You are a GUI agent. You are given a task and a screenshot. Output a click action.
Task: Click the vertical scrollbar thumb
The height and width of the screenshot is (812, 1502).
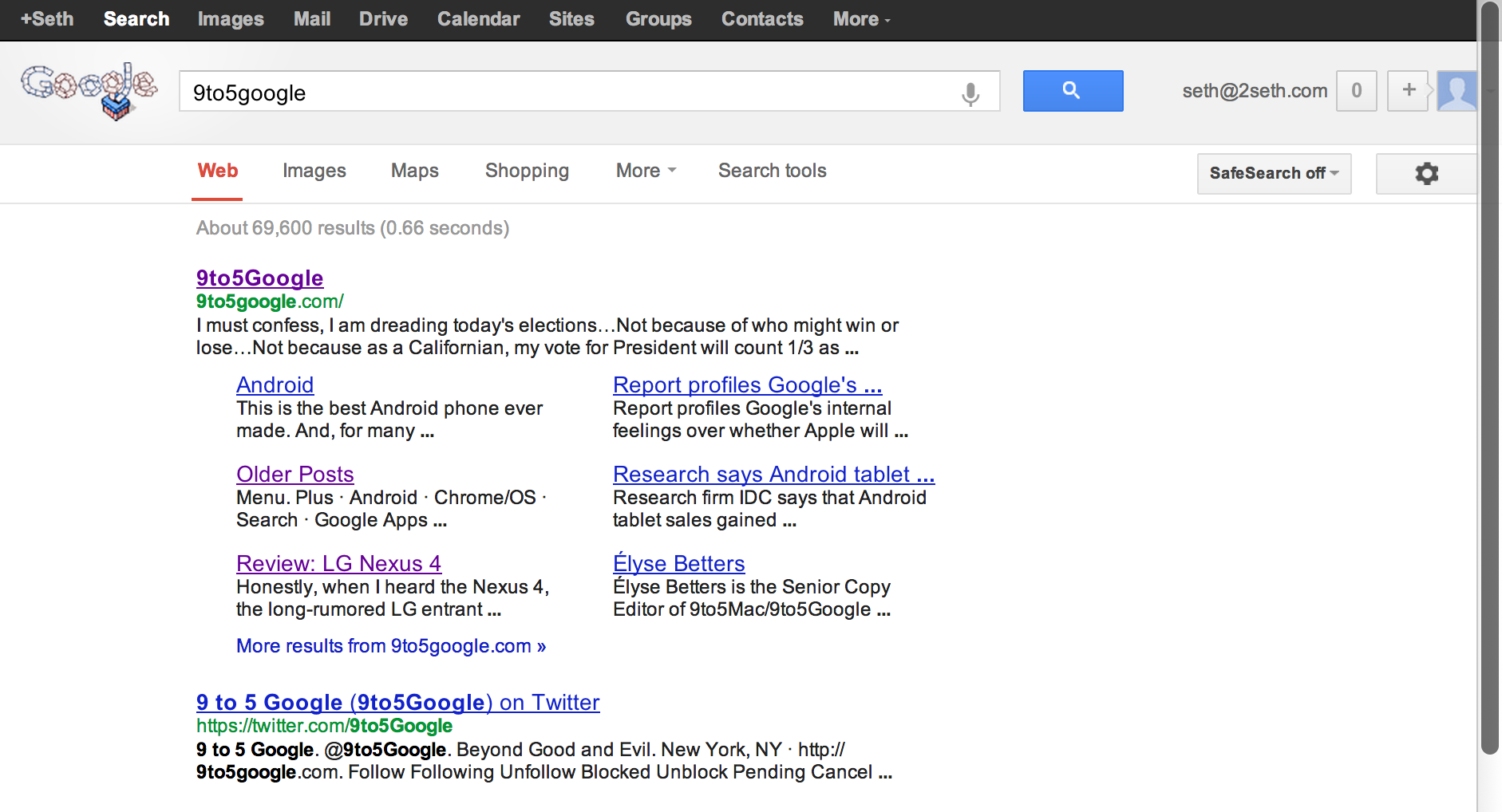1490,379
